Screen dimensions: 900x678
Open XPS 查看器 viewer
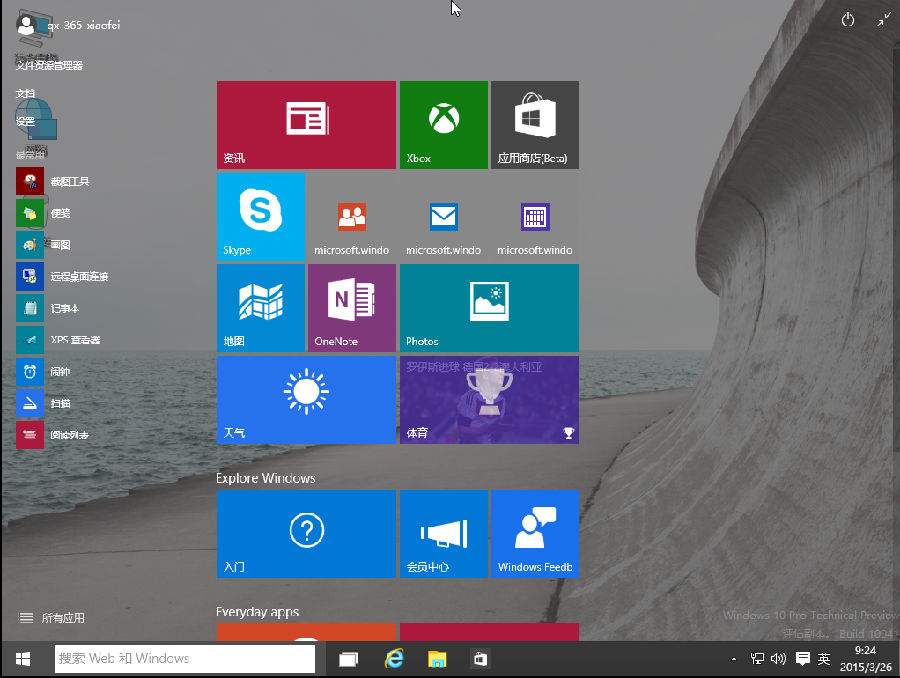[x=59, y=340]
